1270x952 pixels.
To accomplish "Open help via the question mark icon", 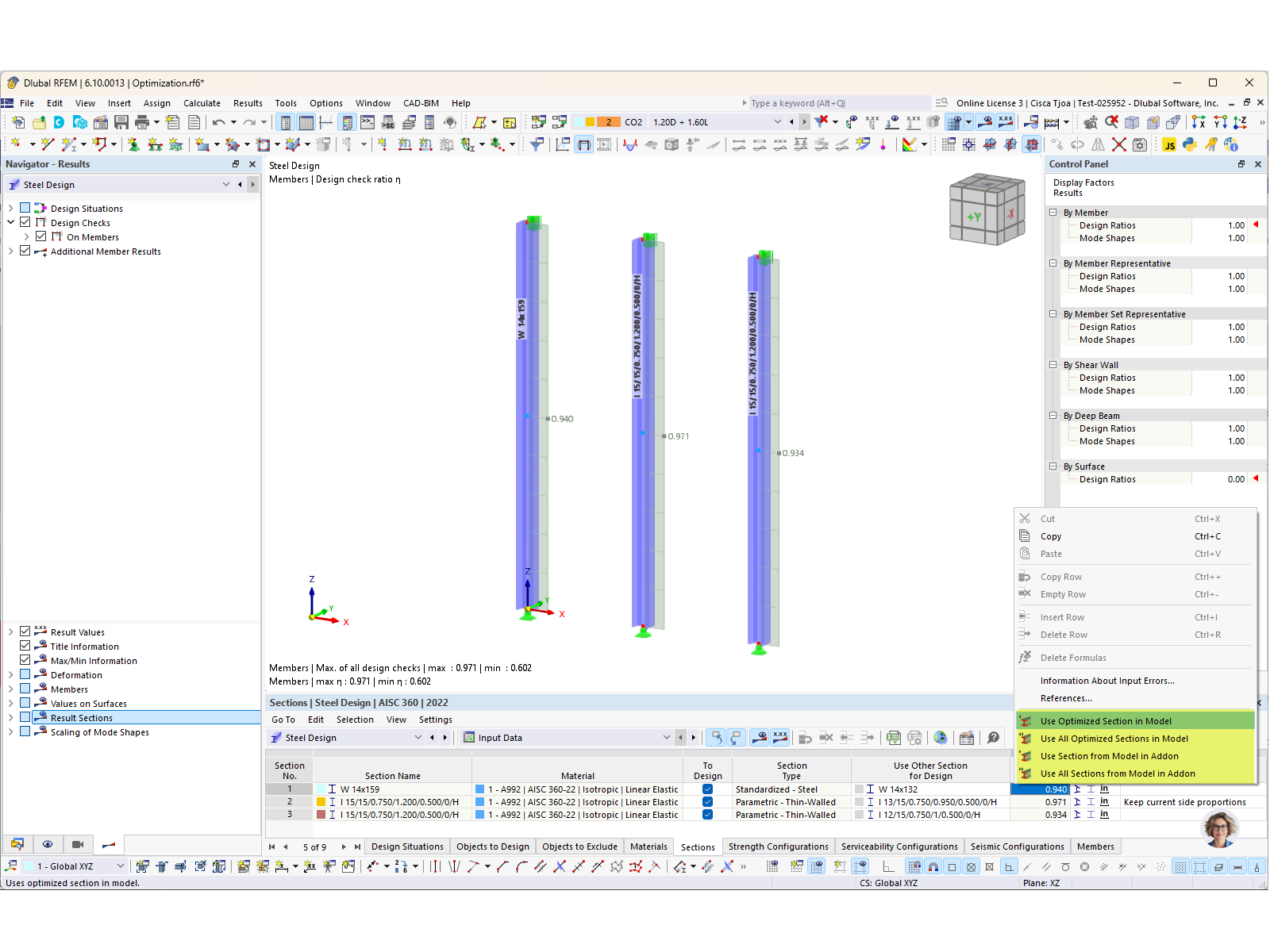I will click(x=993, y=738).
